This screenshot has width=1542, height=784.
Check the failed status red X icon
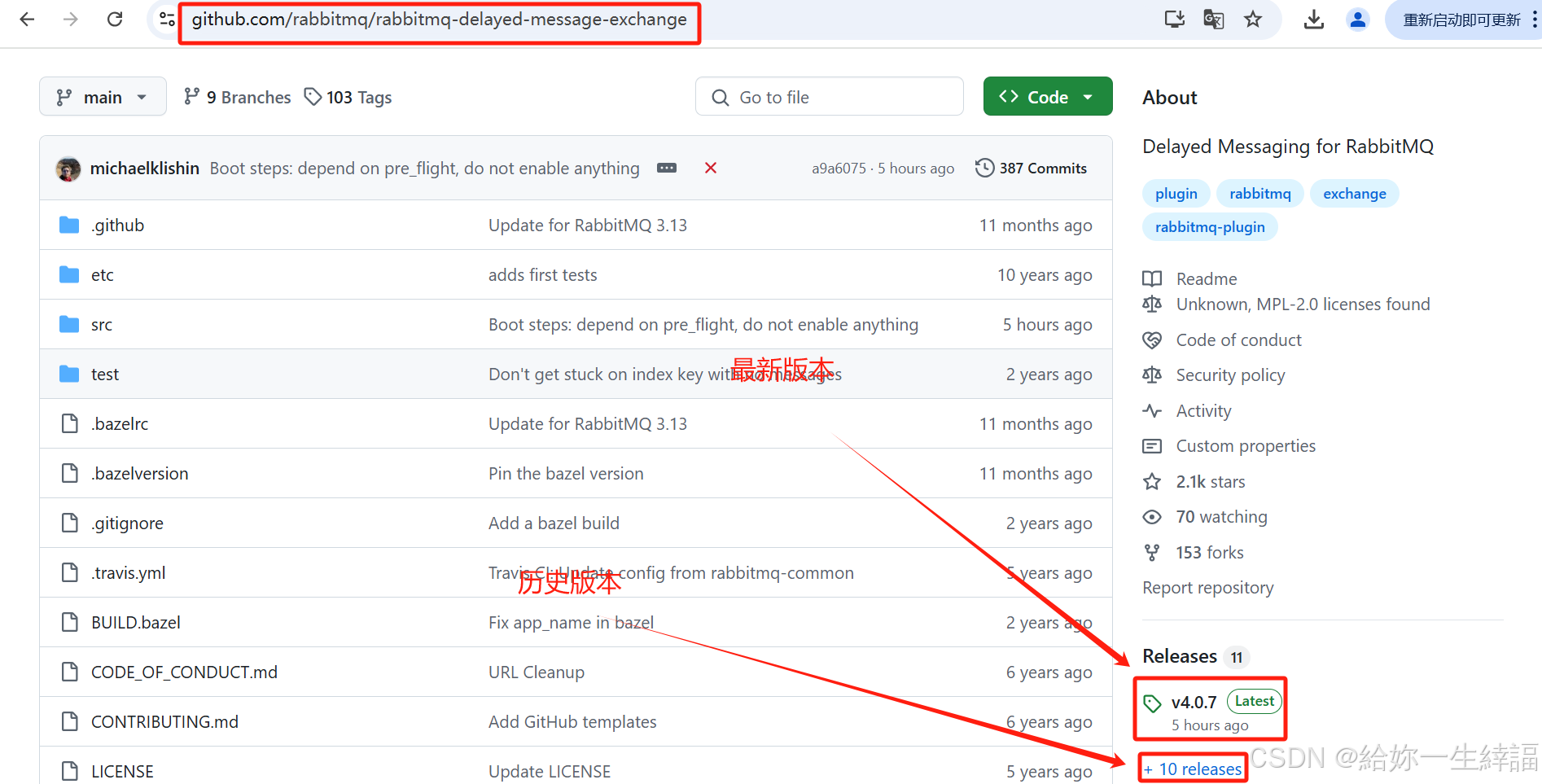pos(711,168)
